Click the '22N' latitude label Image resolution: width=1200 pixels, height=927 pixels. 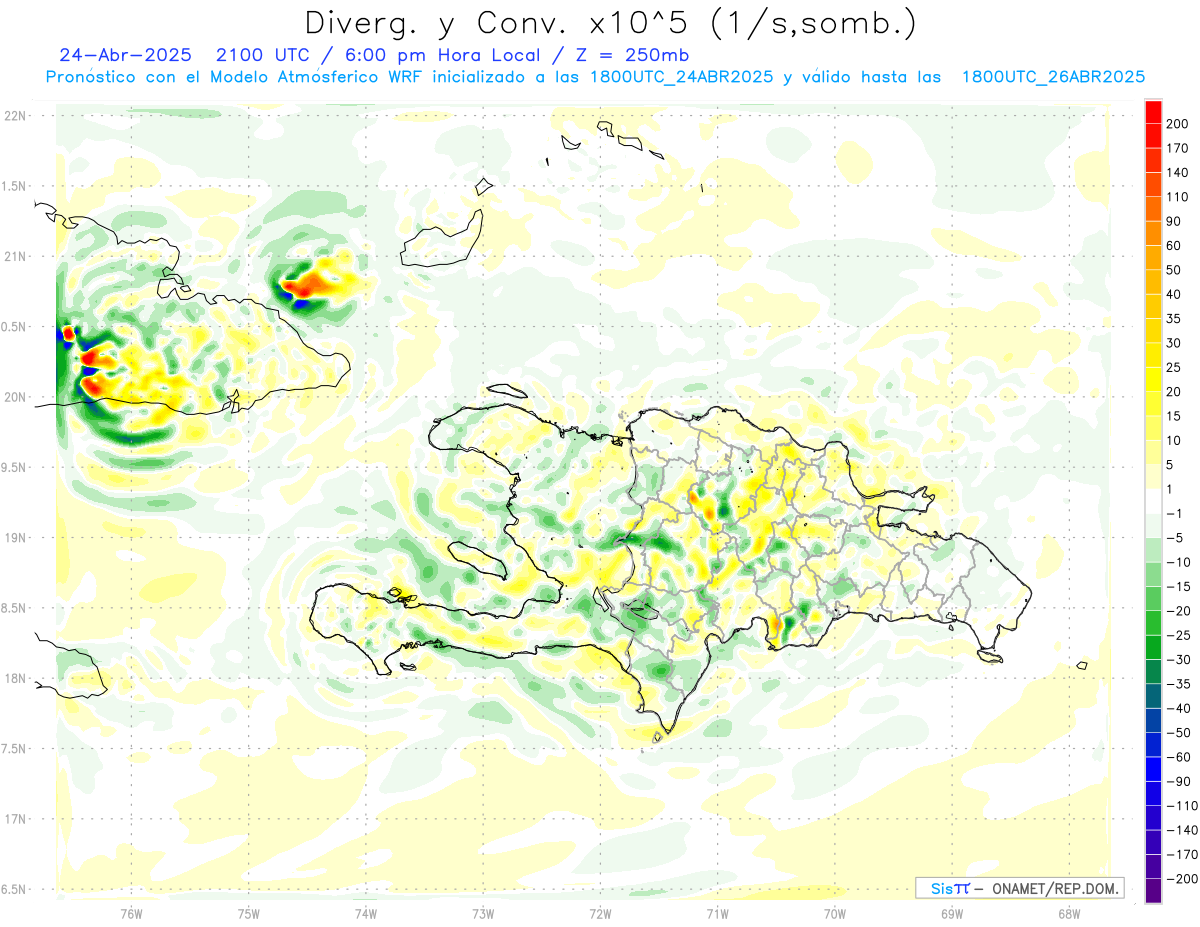15,116
